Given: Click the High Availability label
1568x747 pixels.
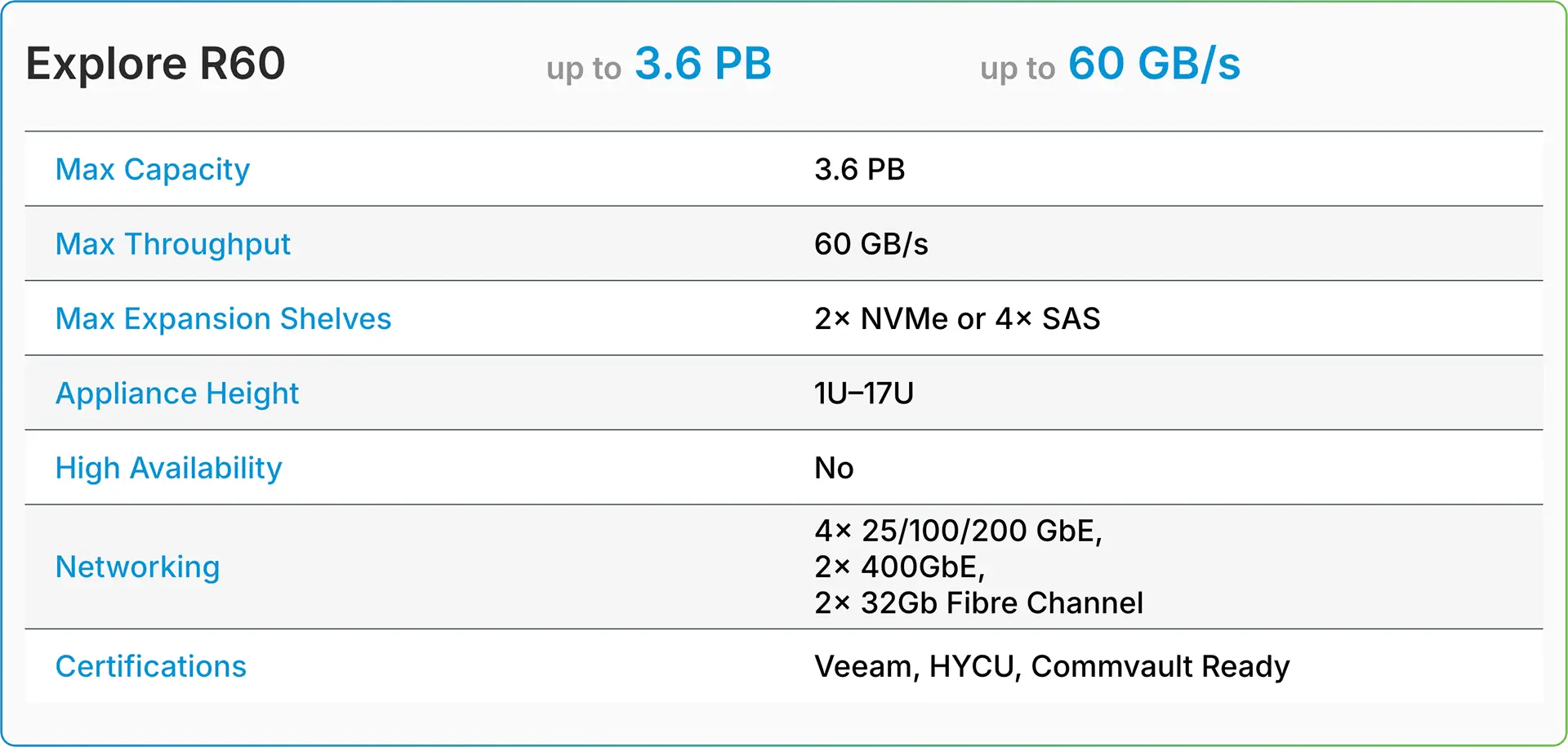Looking at the screenshot, I should 168,468.
